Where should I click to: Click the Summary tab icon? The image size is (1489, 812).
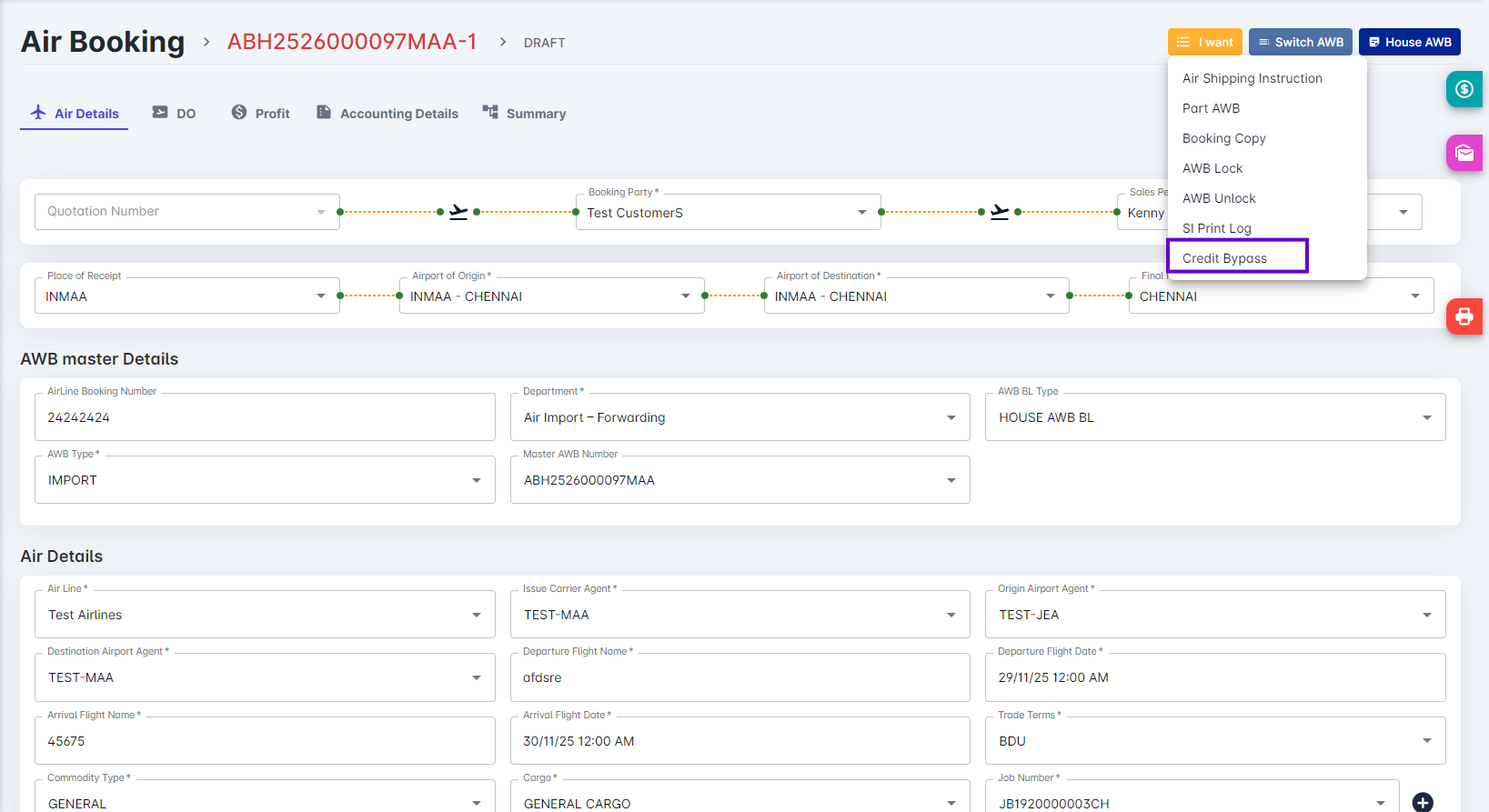(x=490, y=113)
